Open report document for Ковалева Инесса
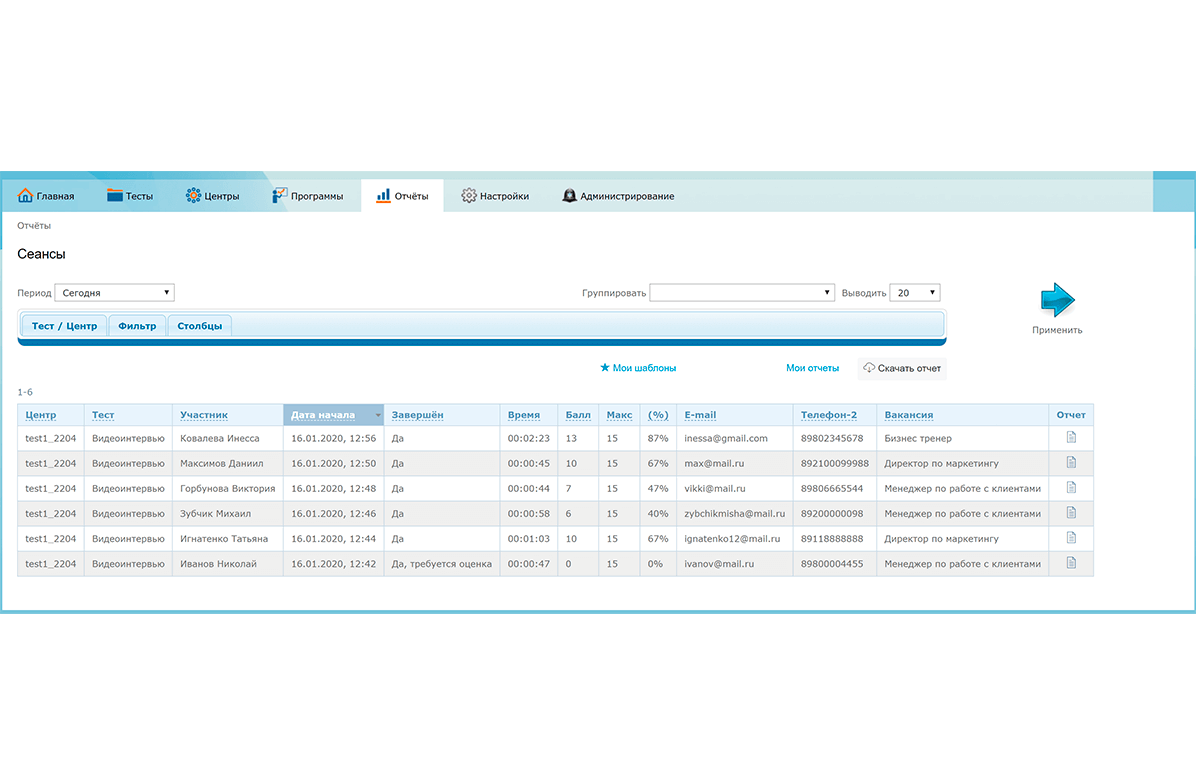The width and height of the screenshot is (1196, 784). click(x=1071, y=438)
